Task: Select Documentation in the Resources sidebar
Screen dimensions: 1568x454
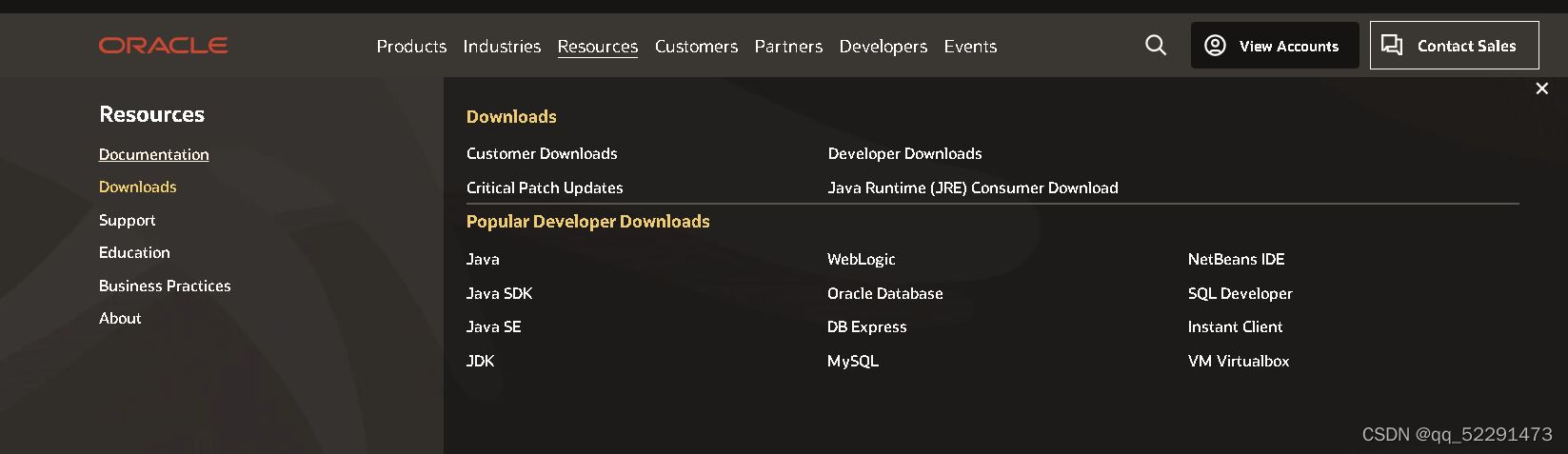Action: (154, 154)
